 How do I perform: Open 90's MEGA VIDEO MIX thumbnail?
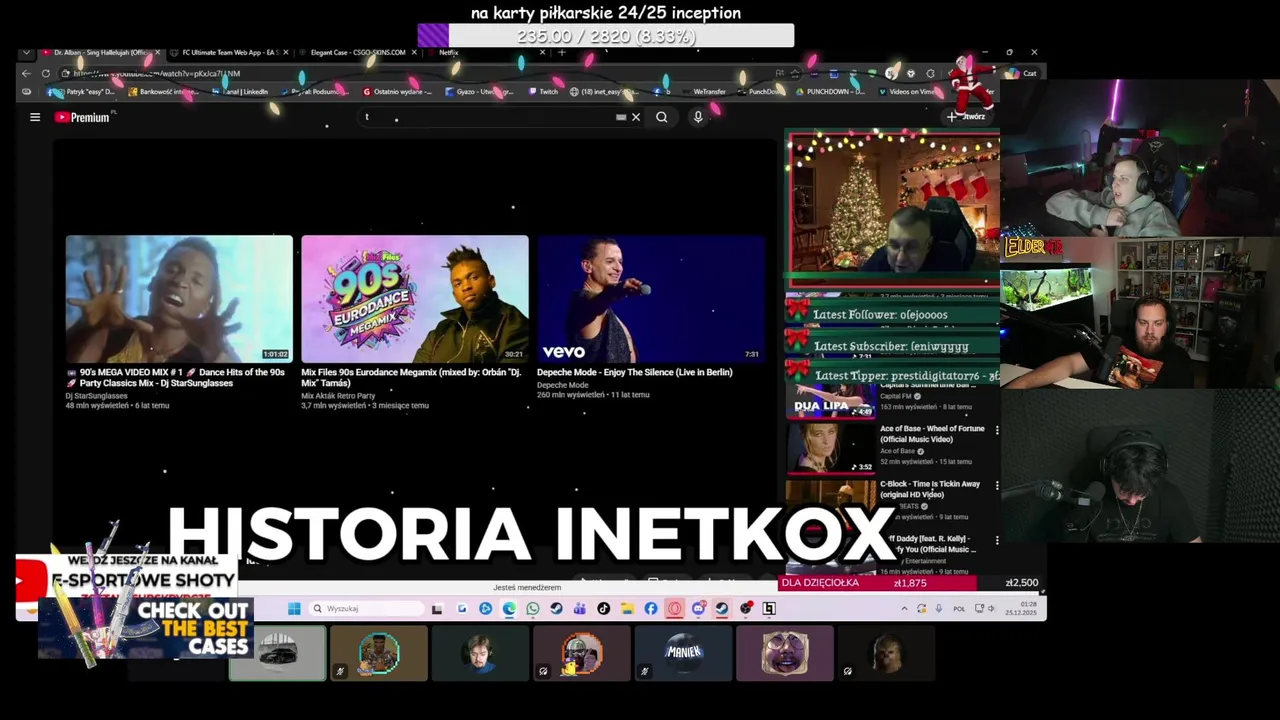(x=179, y=298)
